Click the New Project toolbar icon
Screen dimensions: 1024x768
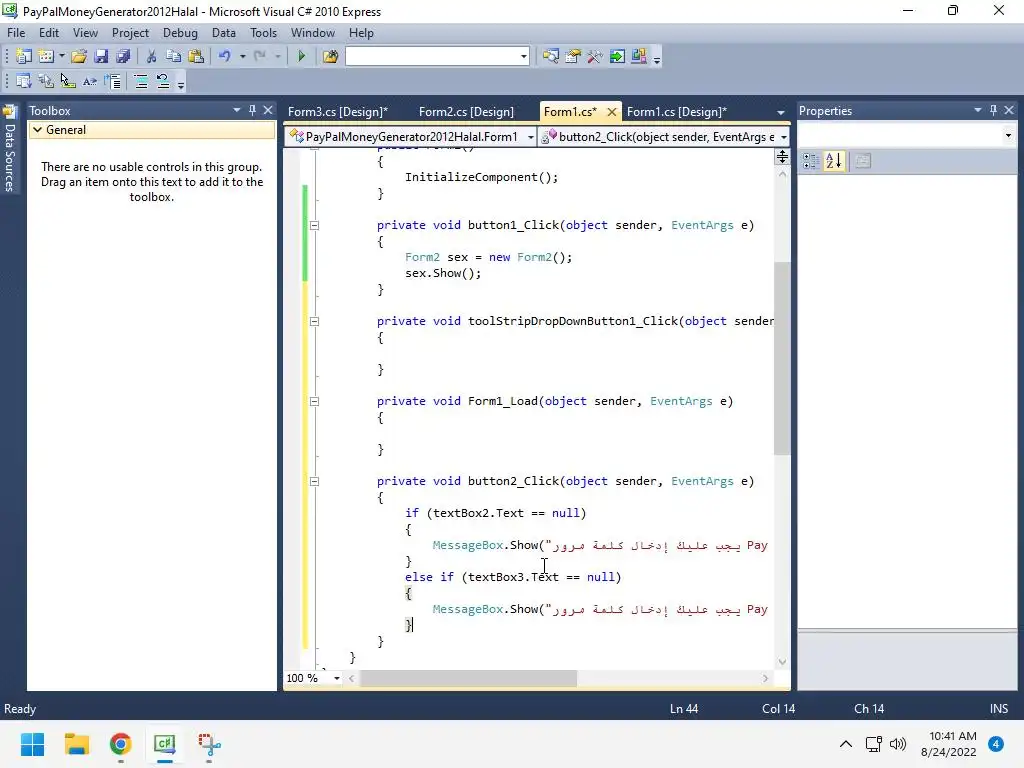pyautogui.click(x=24, y=57)
